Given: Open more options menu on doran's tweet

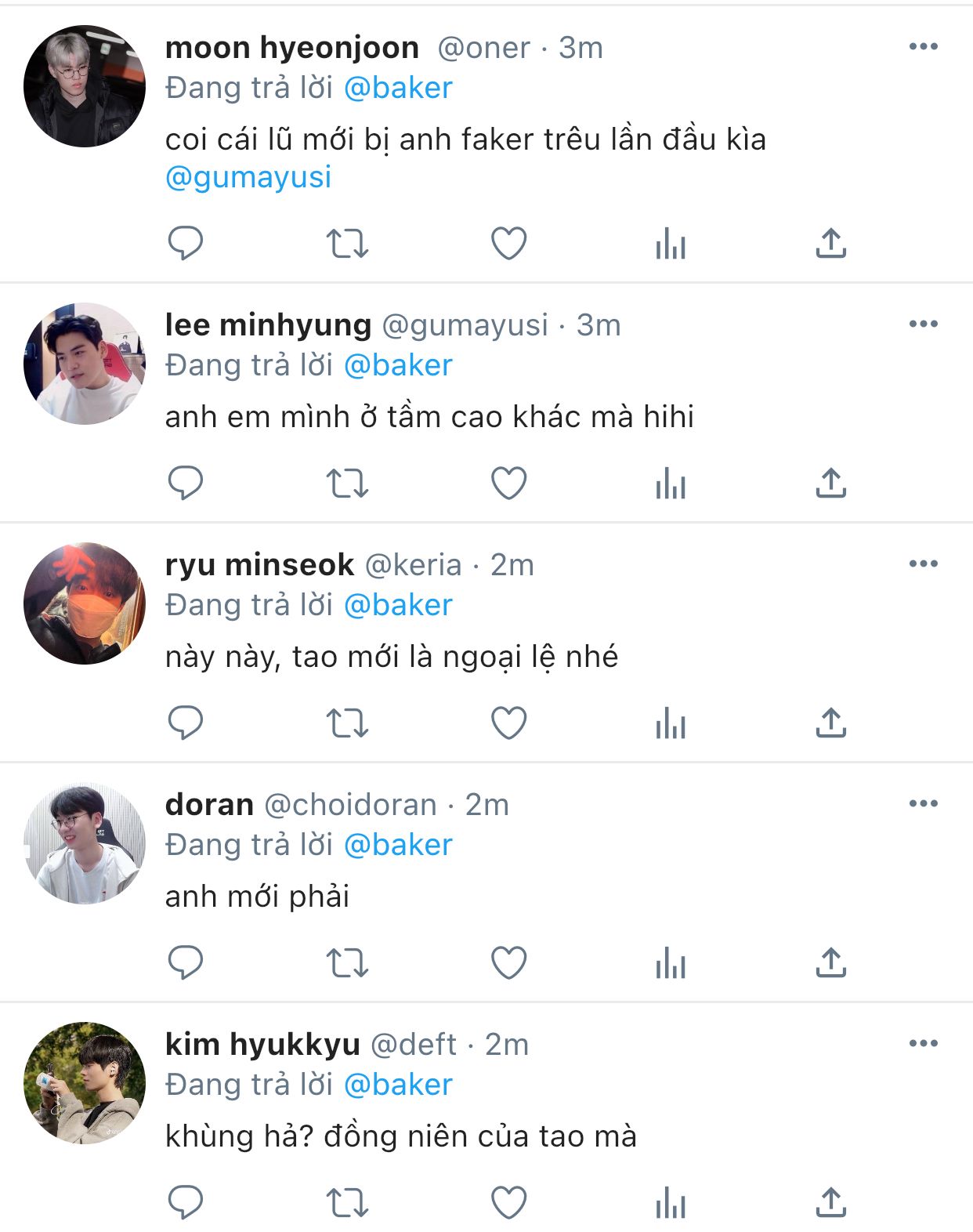Looking at the screenshot, I should click(x=924, y=804).
